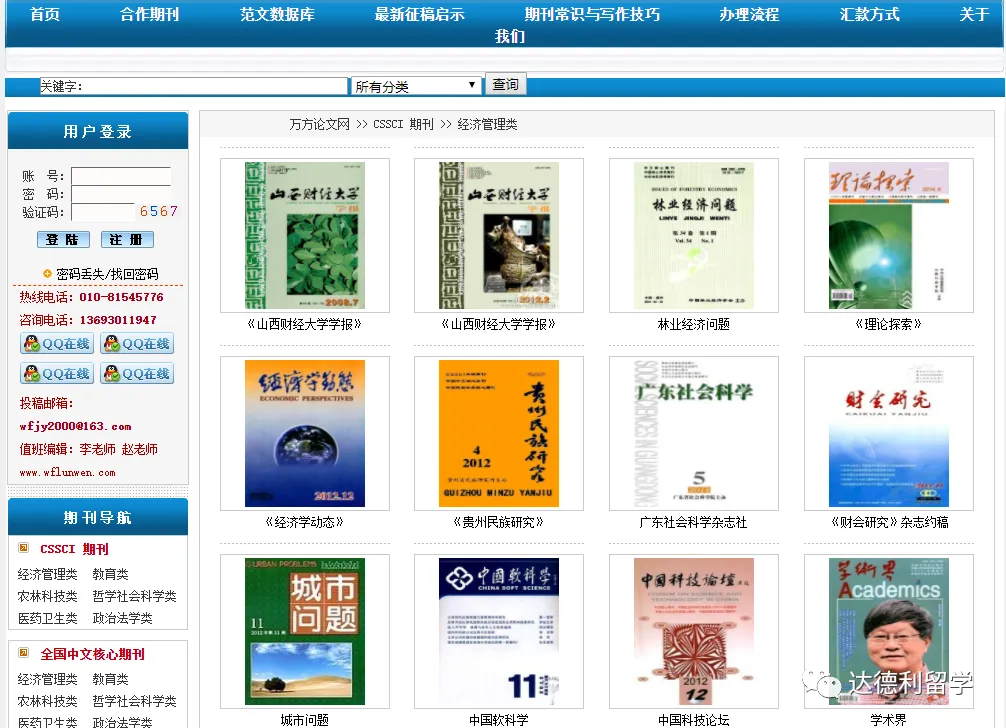Open the 密码丢失/找回密码 link
Viewport: 1006px width, 728px height.
[x=107, y=274]
